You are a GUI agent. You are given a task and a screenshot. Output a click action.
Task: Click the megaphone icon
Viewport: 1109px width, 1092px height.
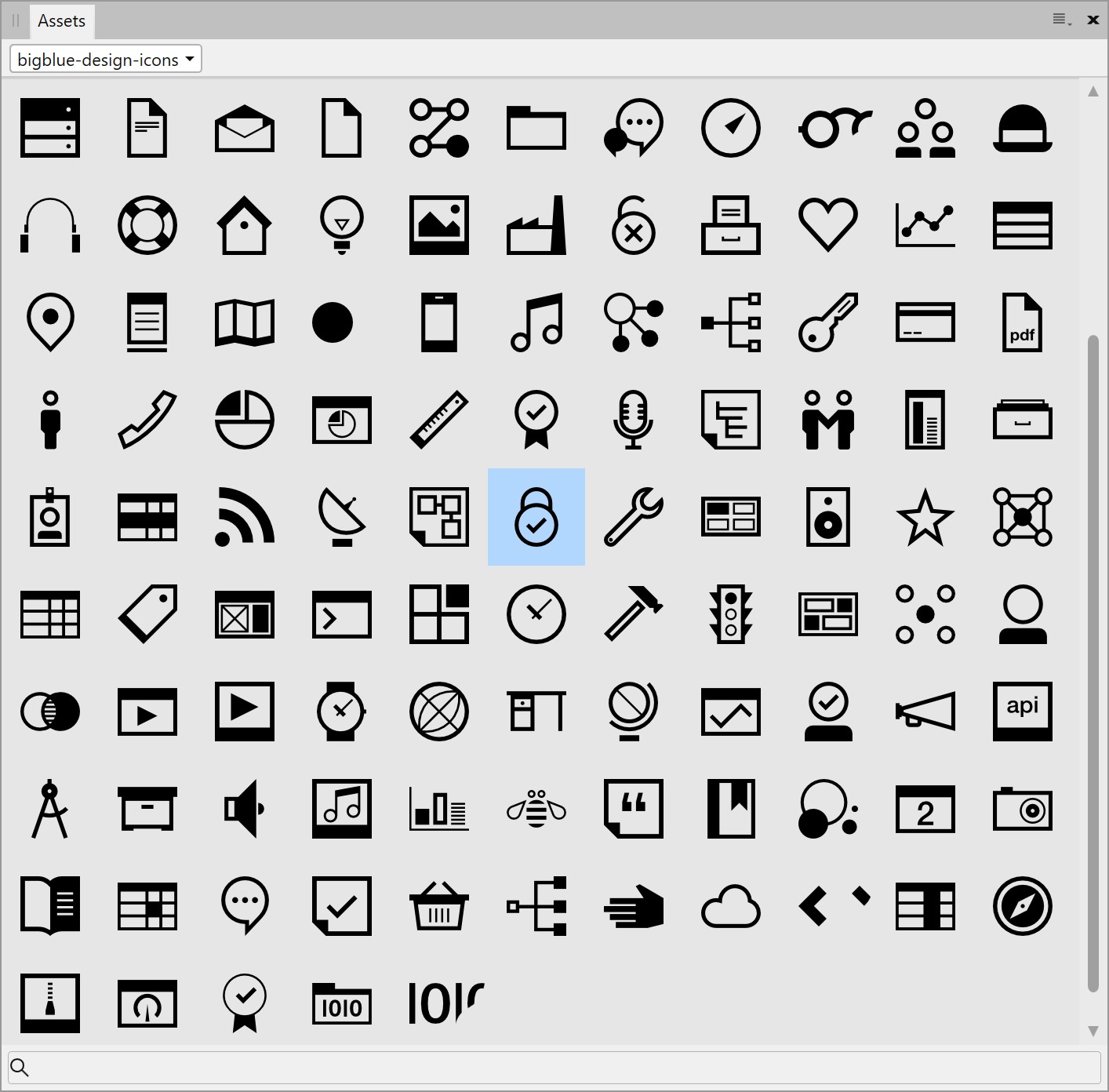pos(925,712)
